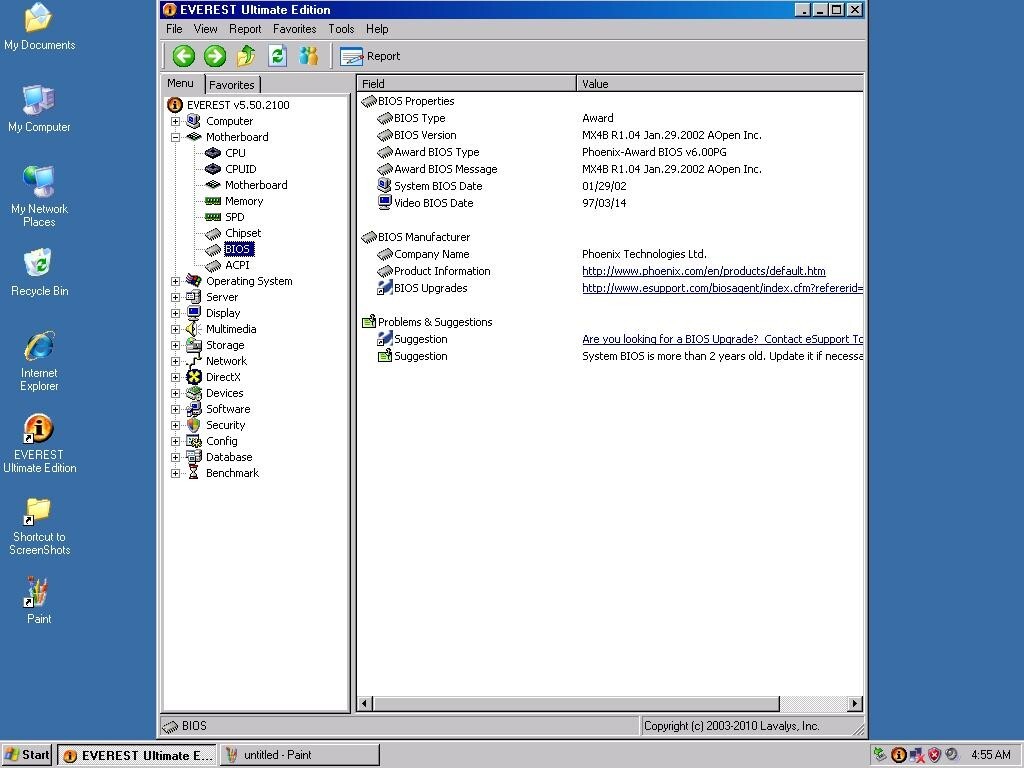Click the Server icon in tree
The height and width of the screenshot is (768, 1024).
tap(194, 297)
